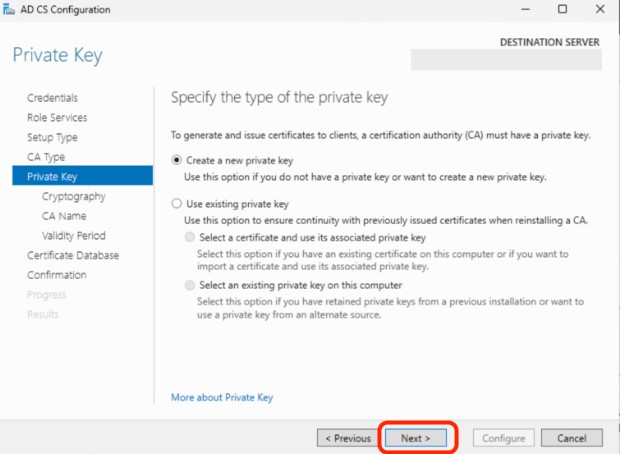Select Private Key in navigation pane
622x454 pixels.
(52, 177)
